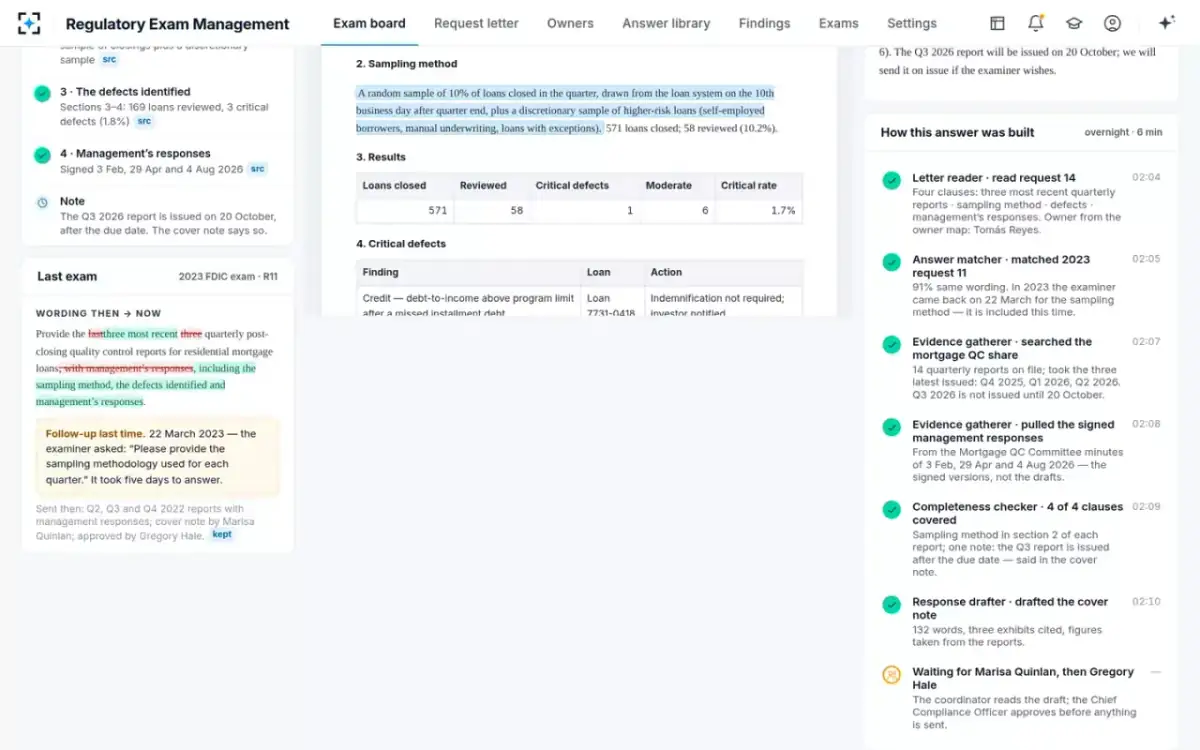Click check icon for Completeness checker step
This screenshot has height=750, width=1200.
click(891, 509)
